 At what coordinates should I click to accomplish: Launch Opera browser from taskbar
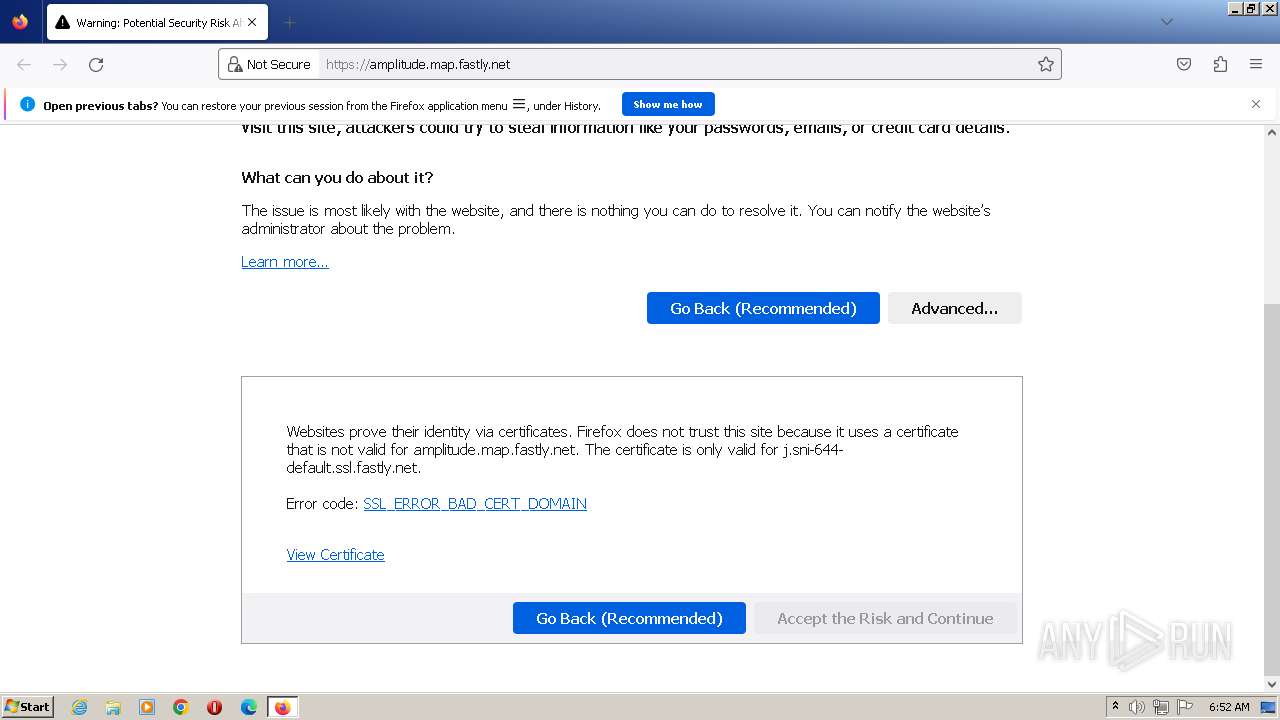(x=214, y=707)
